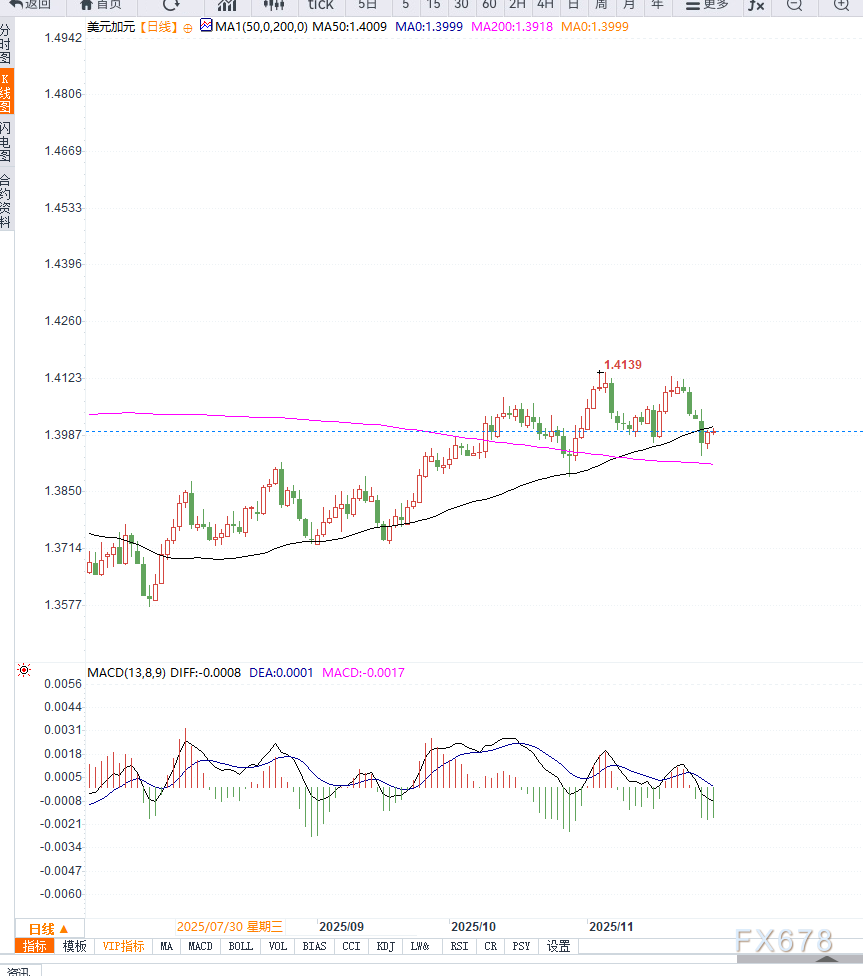The height and width of the screenshot is (976, 863).
Task: Click the sun icon beside MACD panel
Action: point(24,670)
